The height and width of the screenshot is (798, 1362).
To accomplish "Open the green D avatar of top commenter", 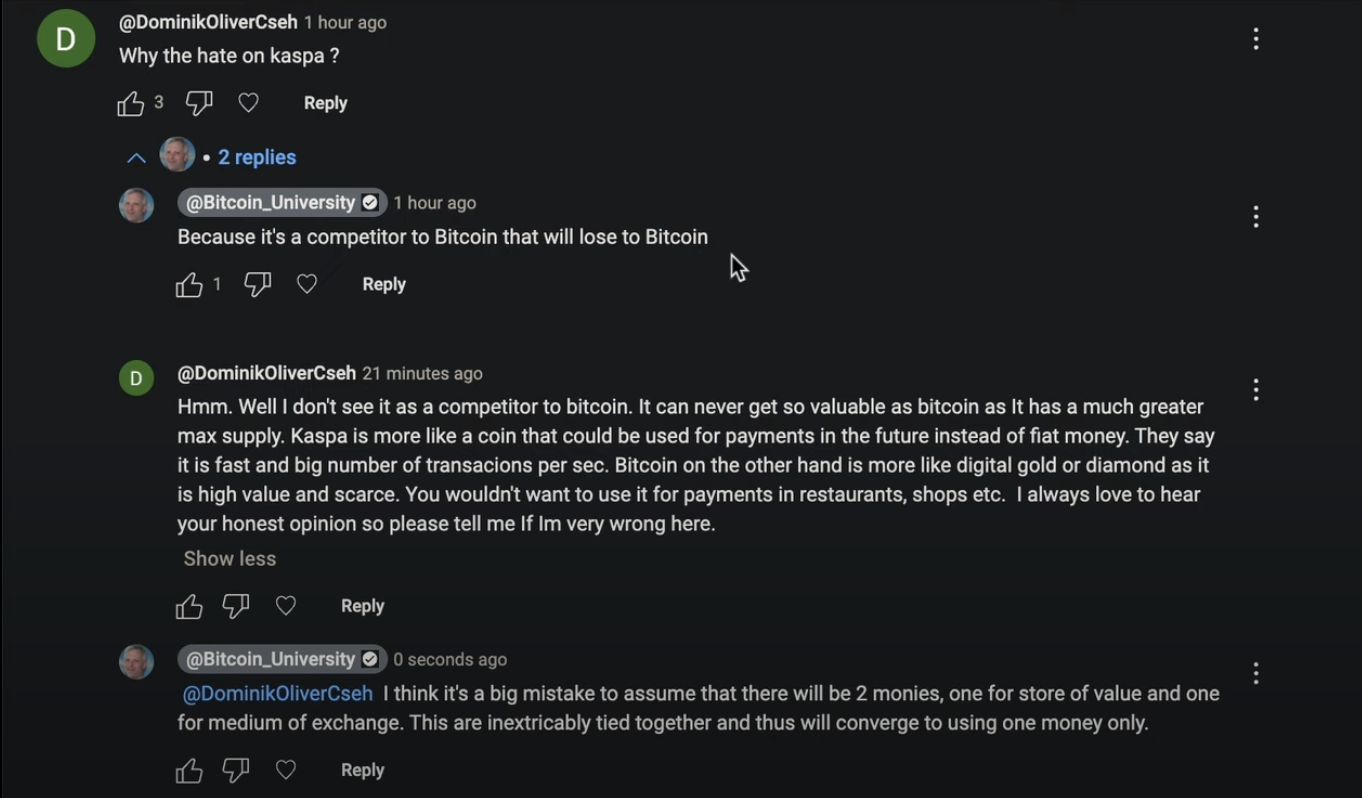I will (66, 39).
